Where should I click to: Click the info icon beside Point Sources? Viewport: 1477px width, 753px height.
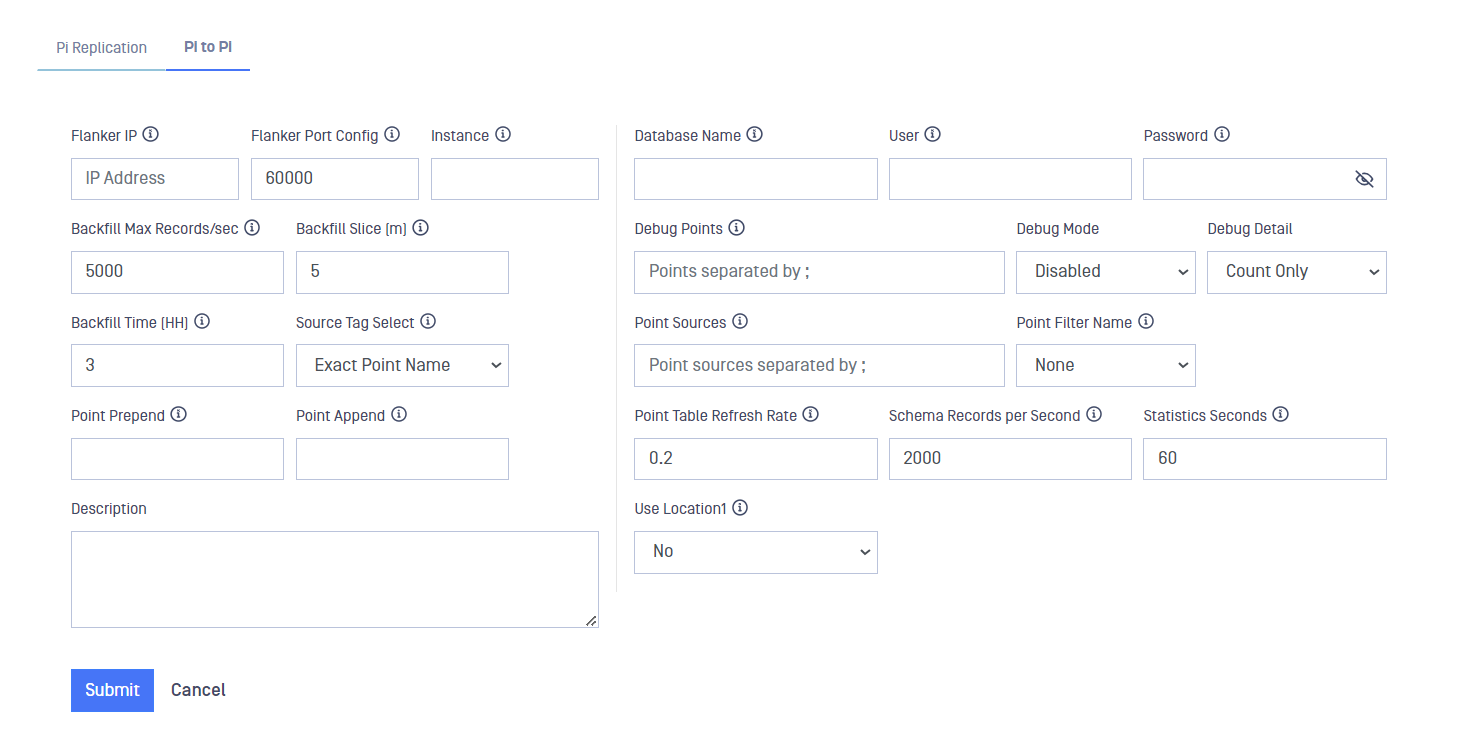[740, 321]
